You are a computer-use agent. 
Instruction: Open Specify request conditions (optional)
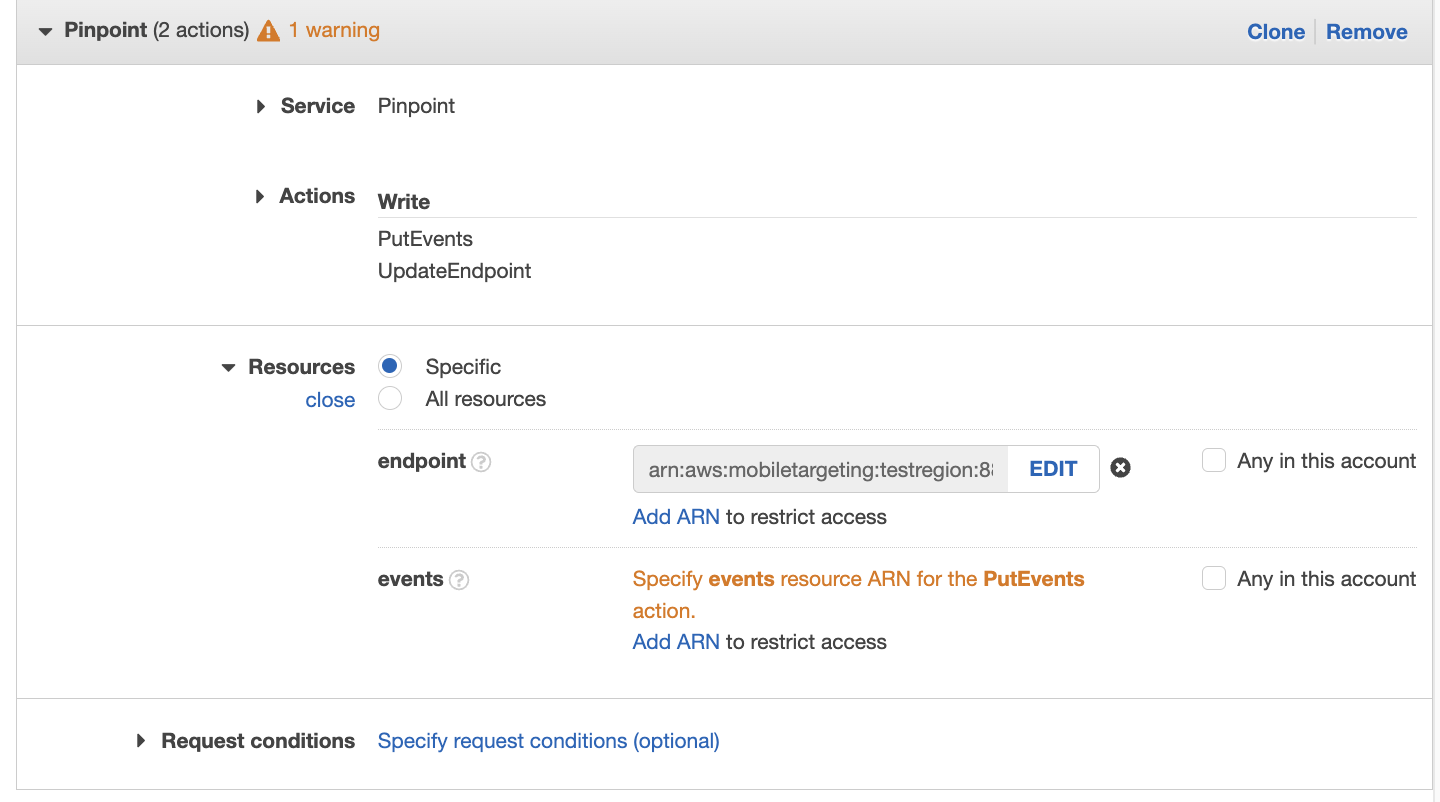click(x=548, y=741)
